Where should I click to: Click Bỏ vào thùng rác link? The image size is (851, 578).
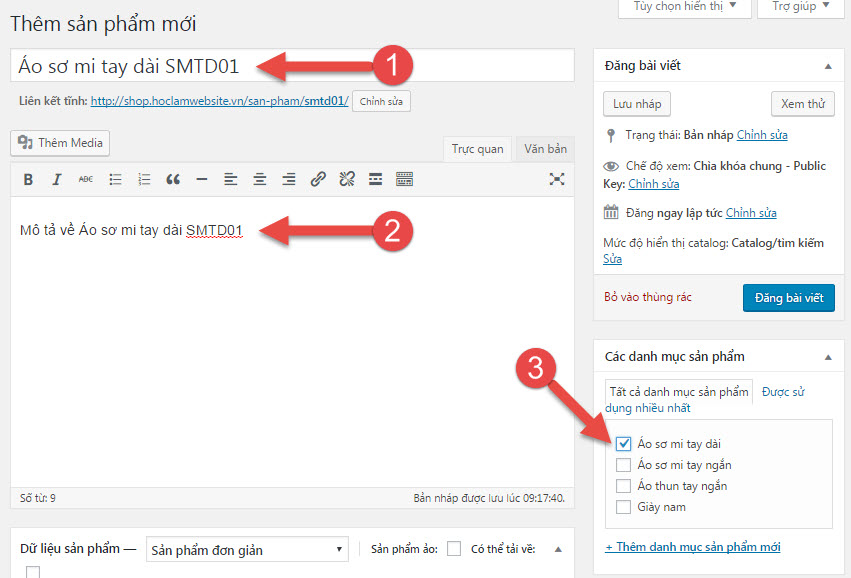coord(647,297)
